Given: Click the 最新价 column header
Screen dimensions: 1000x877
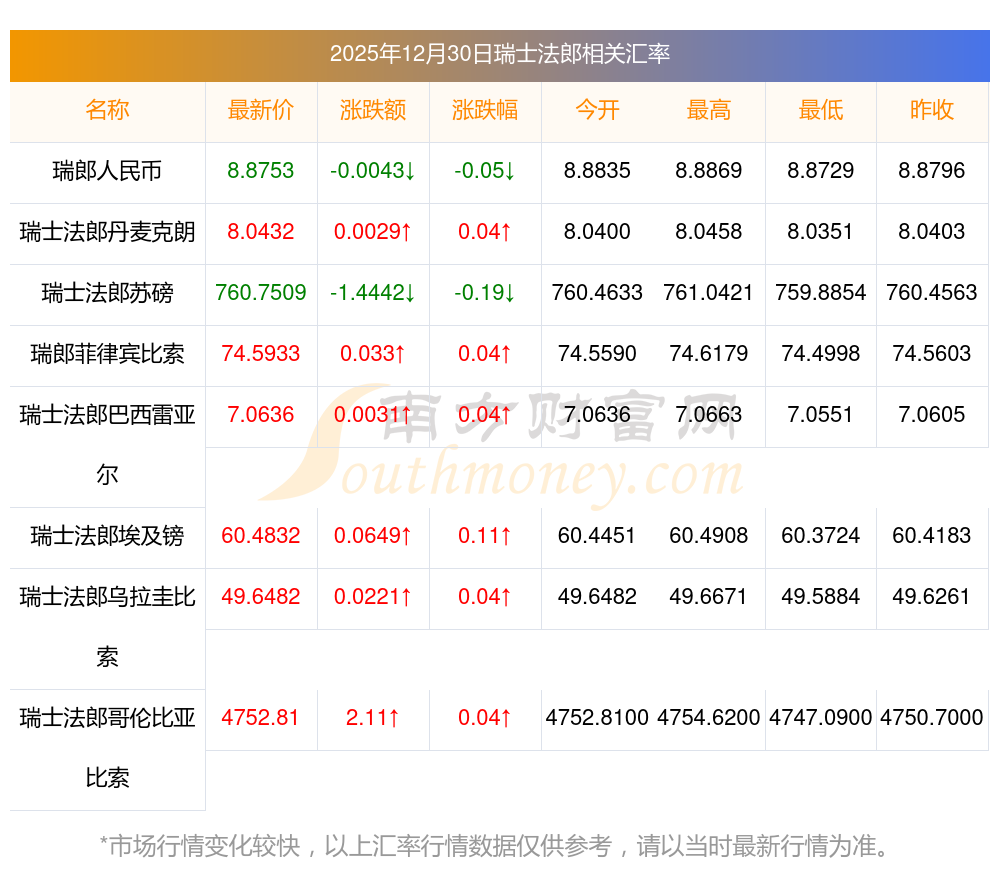Looking at the screenshot, I should (x=261, y=110).
